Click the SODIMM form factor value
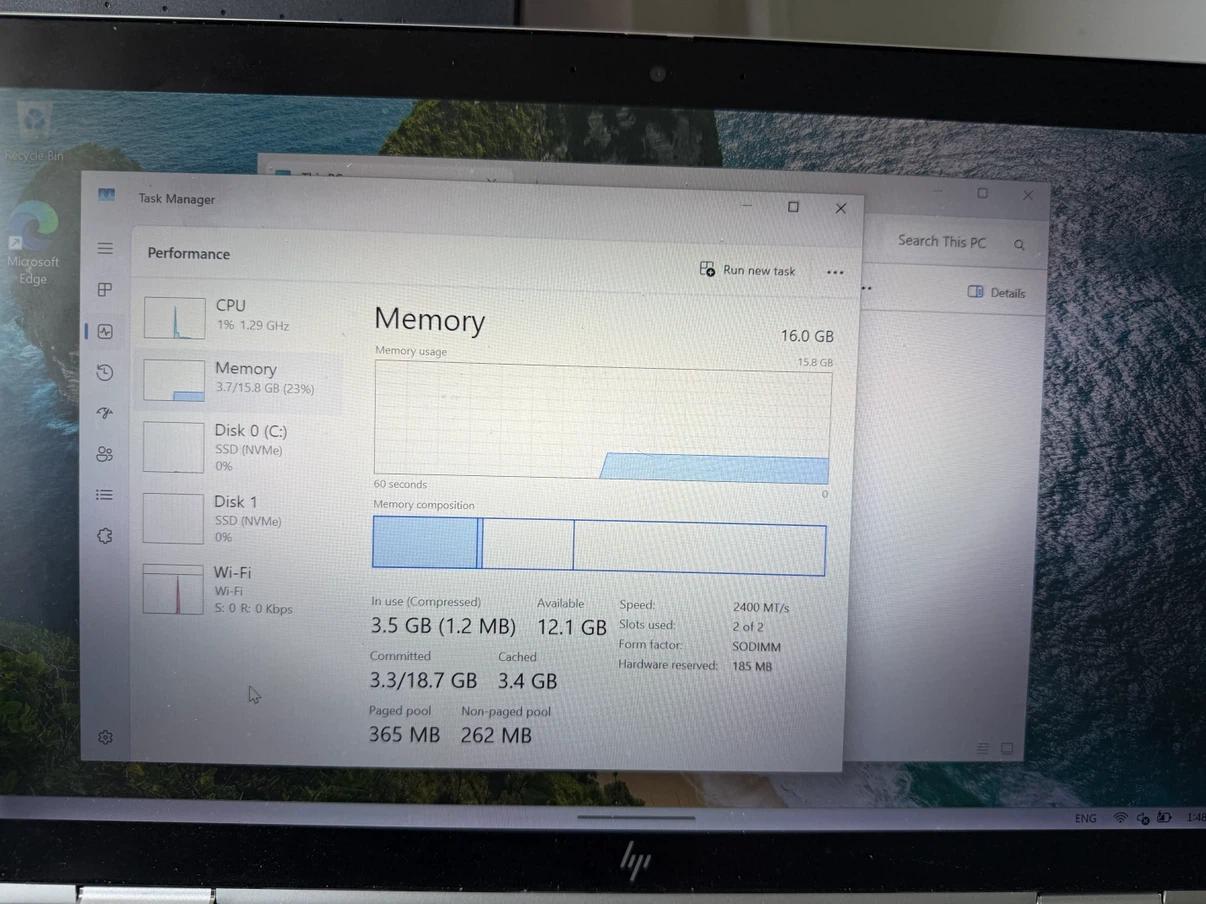Screen dimensions: 1206x904 (756, 647)
